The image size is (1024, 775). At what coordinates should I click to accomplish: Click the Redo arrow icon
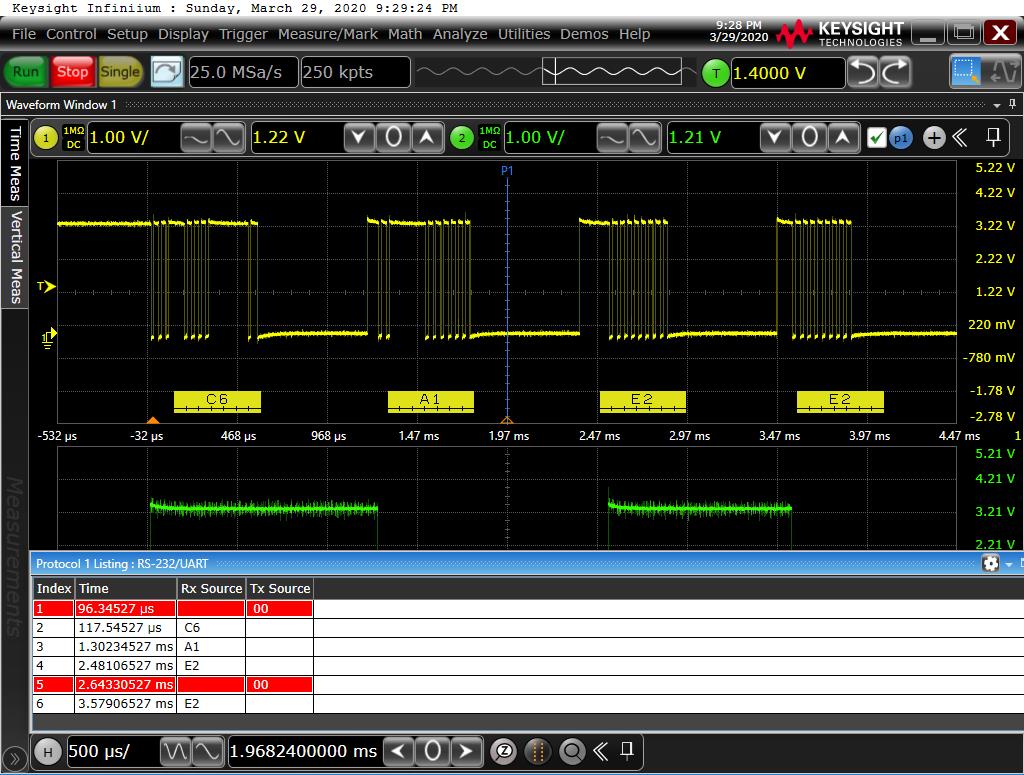(895, 72)
